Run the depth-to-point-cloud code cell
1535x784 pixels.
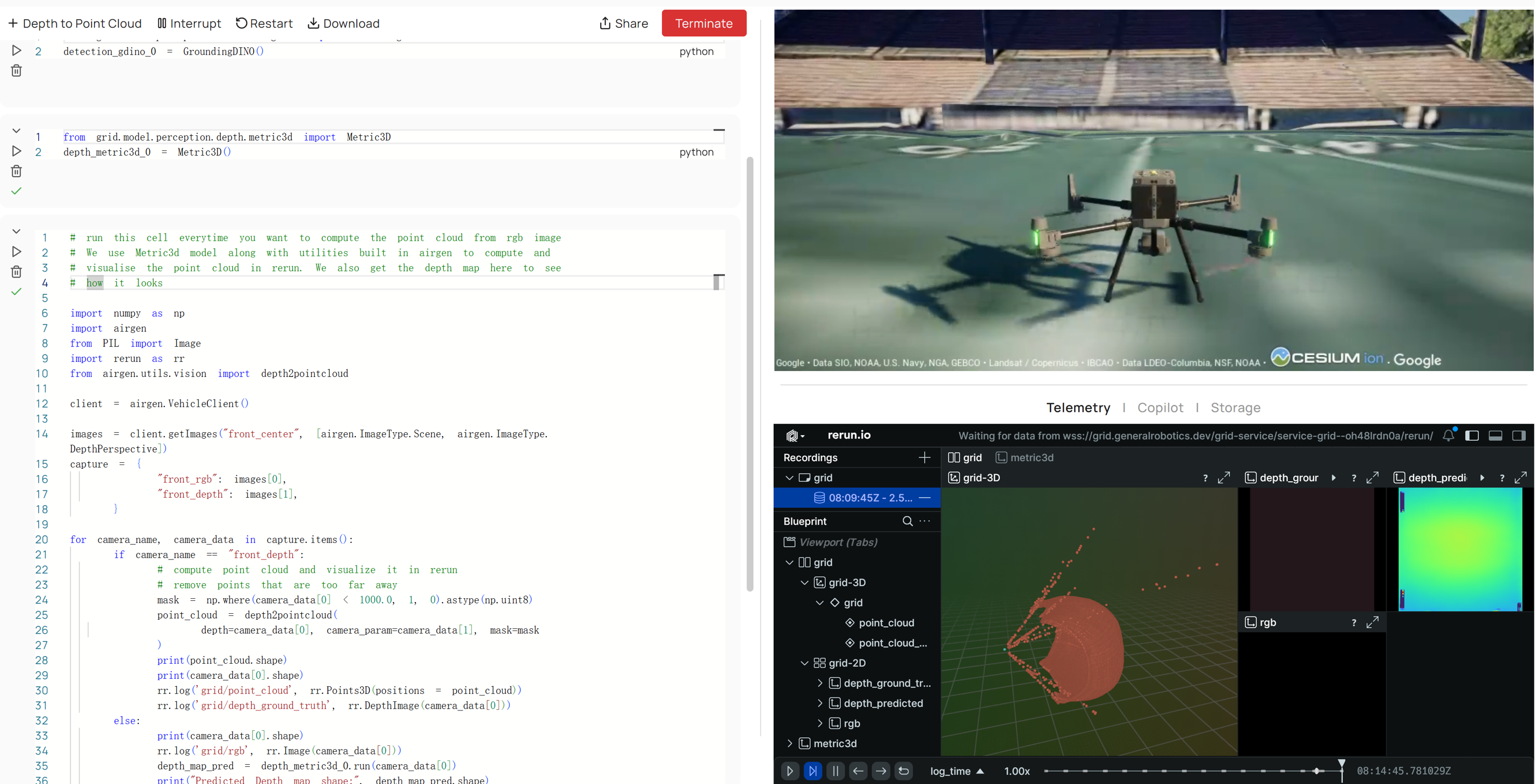(x=16, y=252)
